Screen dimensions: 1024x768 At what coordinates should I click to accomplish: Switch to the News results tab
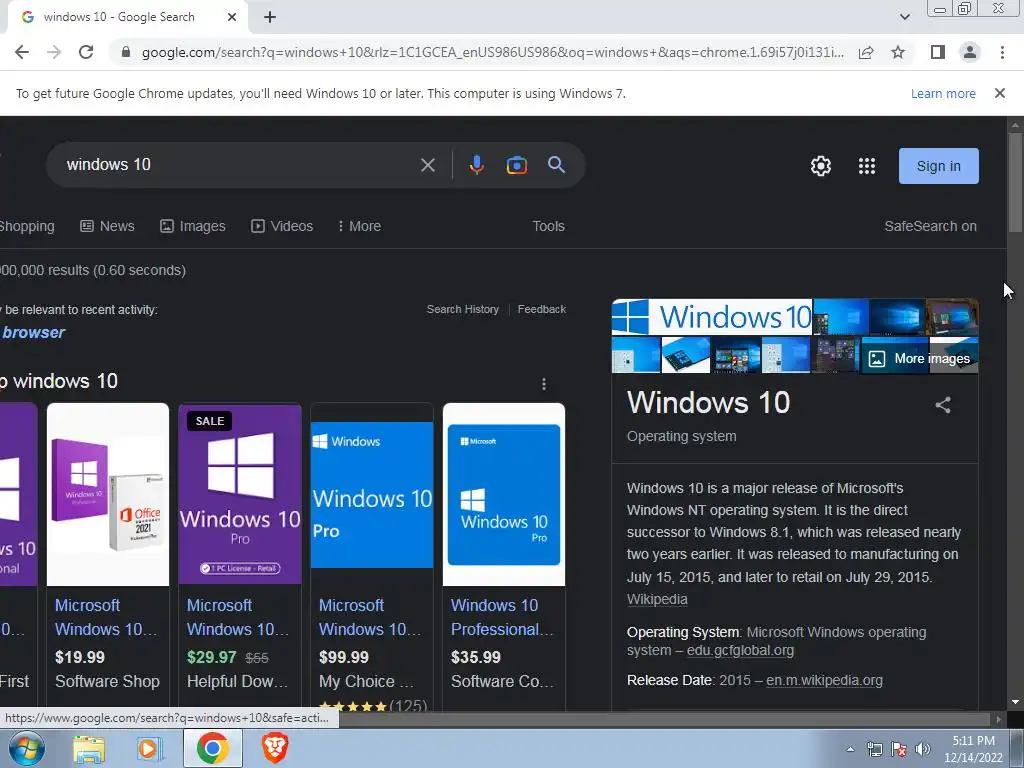click(107, 226)
